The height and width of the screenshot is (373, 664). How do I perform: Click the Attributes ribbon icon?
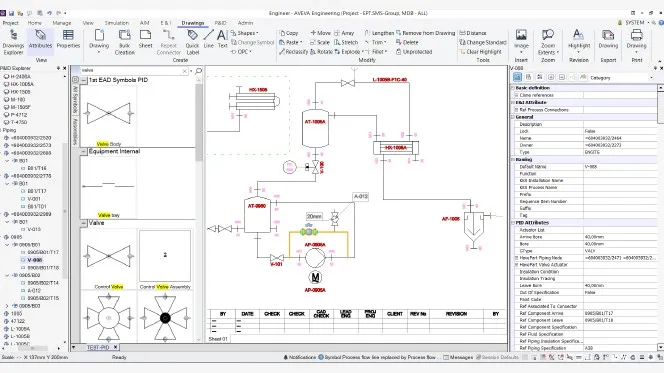(x=40, y=39)
